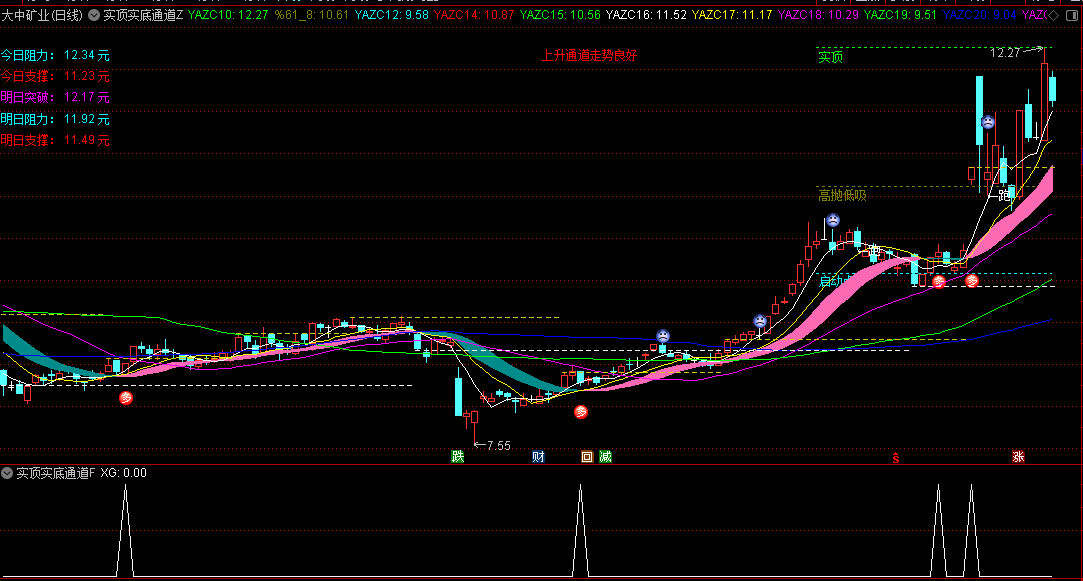Screen dimensions: 1083x581
Task: Click the YAZC20: 9.04 readout
Action: [979, 15]
